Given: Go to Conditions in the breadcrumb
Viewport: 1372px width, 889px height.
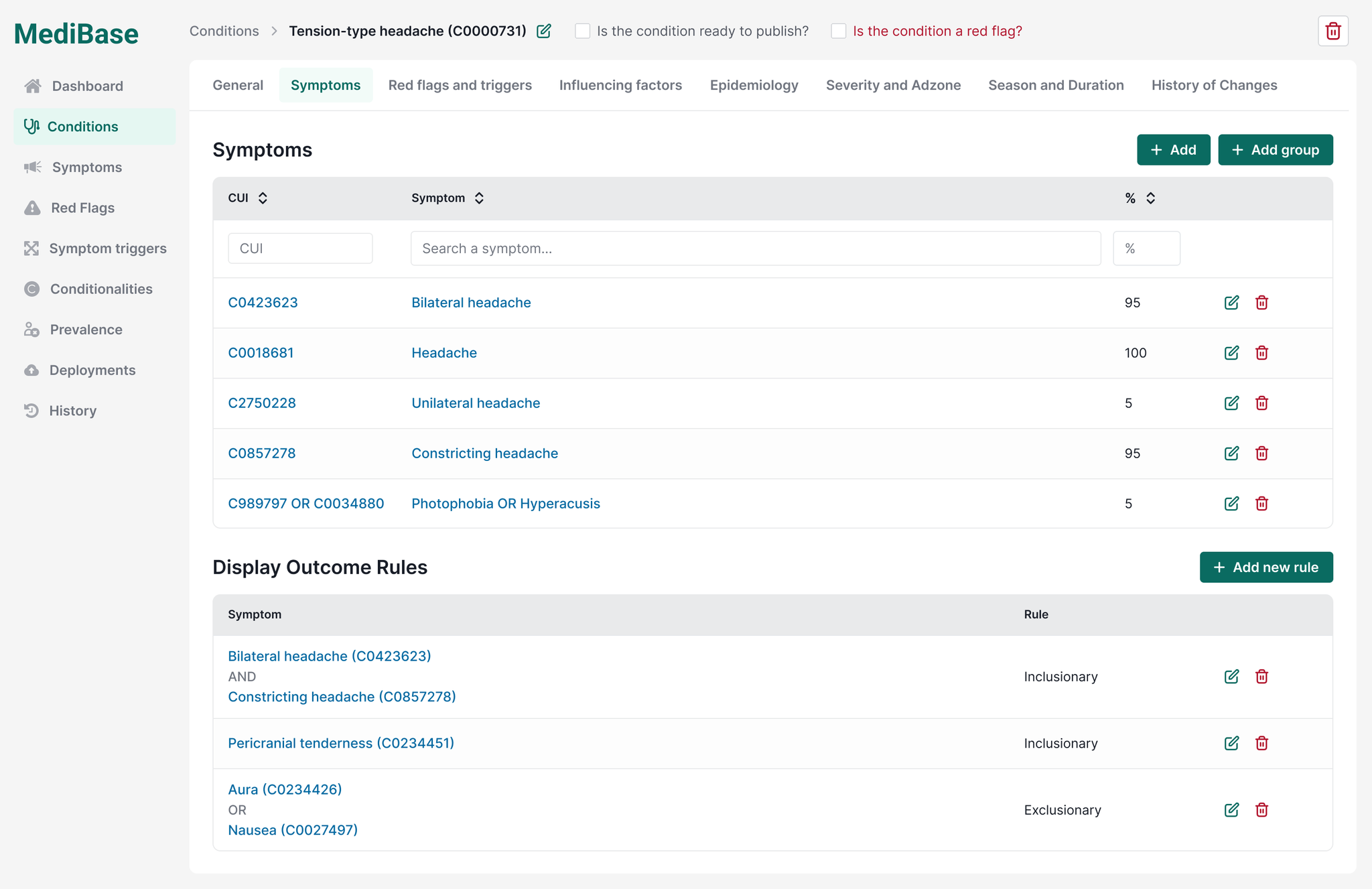Looking at the screenshot, I should tap(224, 31).
